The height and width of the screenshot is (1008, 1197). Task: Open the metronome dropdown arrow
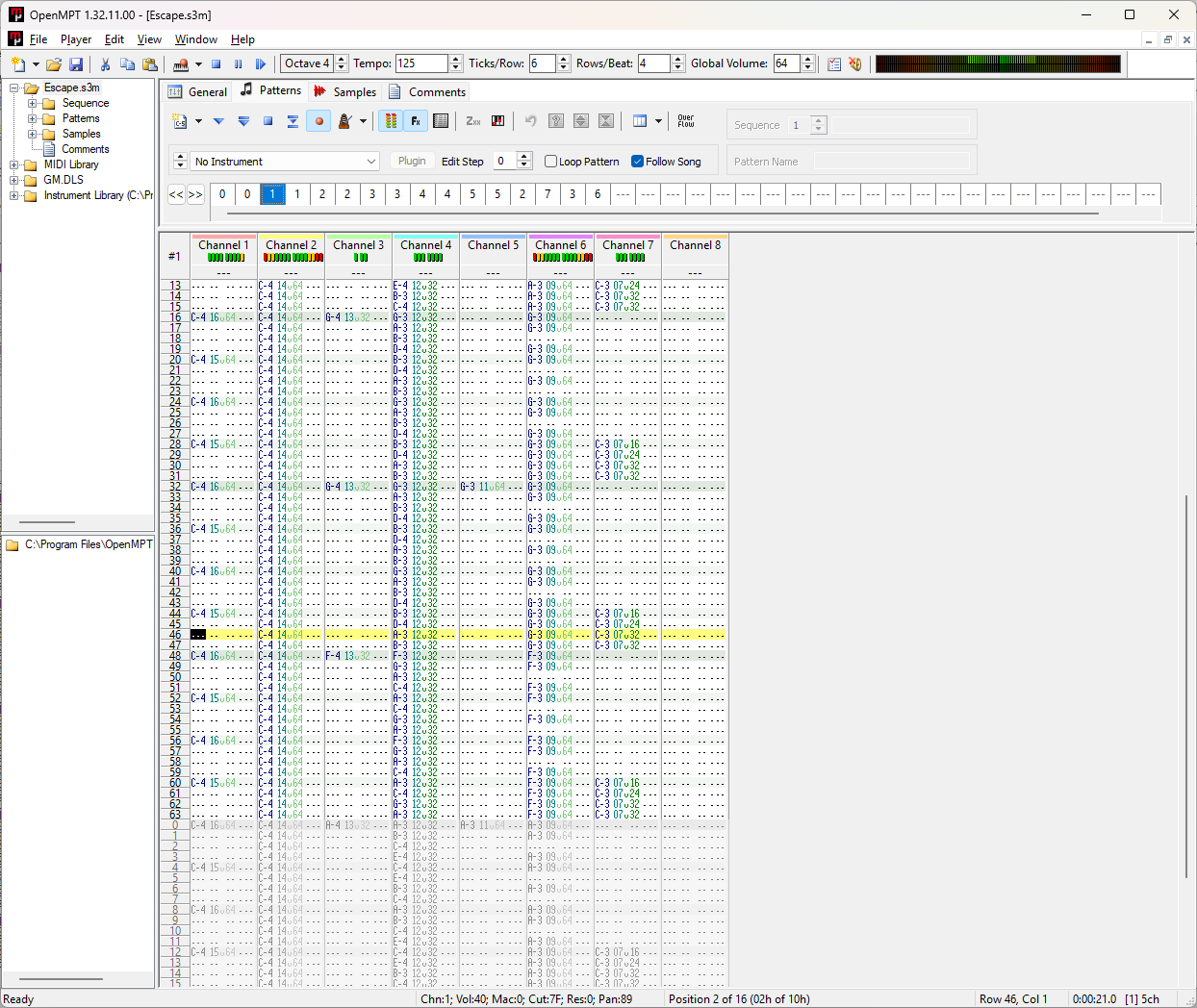point(363,121)
